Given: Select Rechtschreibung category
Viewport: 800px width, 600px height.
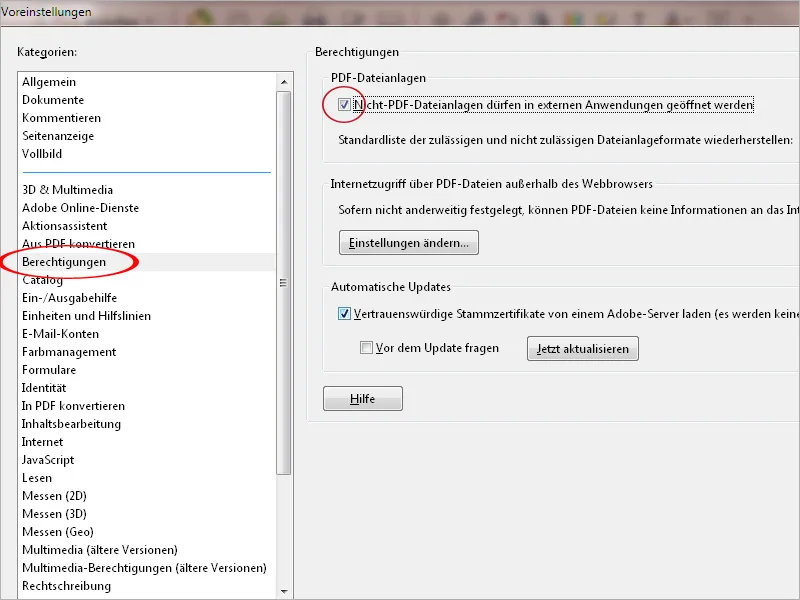Looking at the screenshot, I should click(66, 586).
